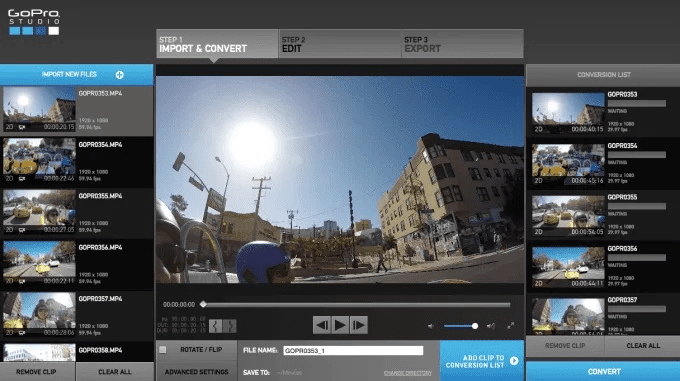The image size is (680, 381).
Task: Click the arrow icon on Add Clip button
Action: click(x=514, y=361)
